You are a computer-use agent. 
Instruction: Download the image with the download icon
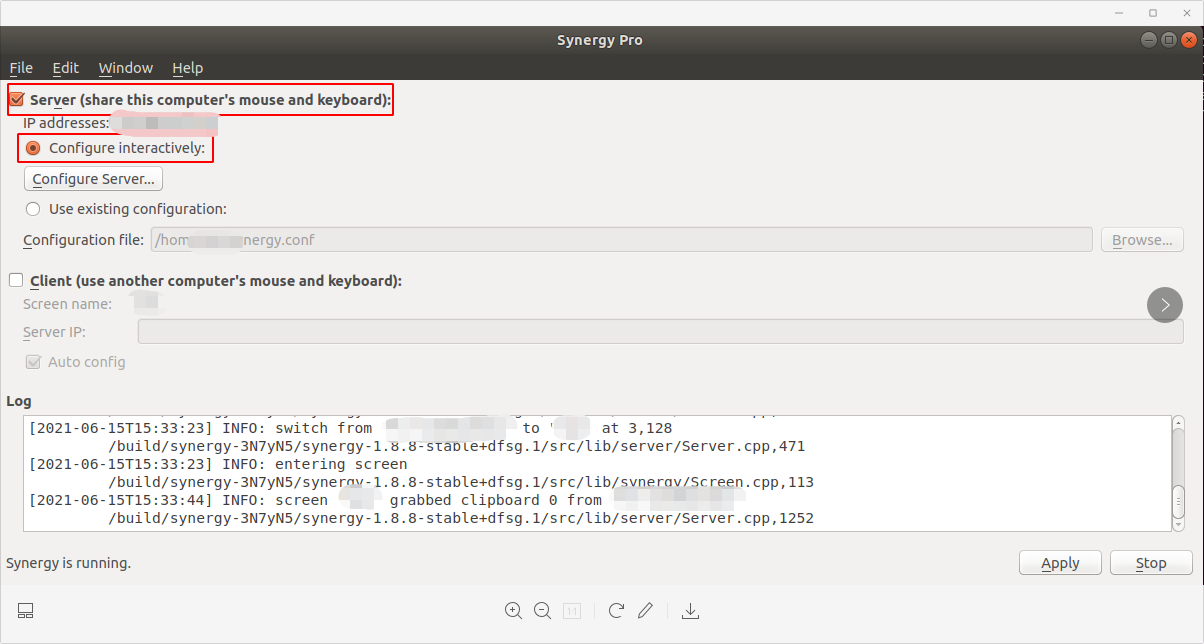click(690, 611)
